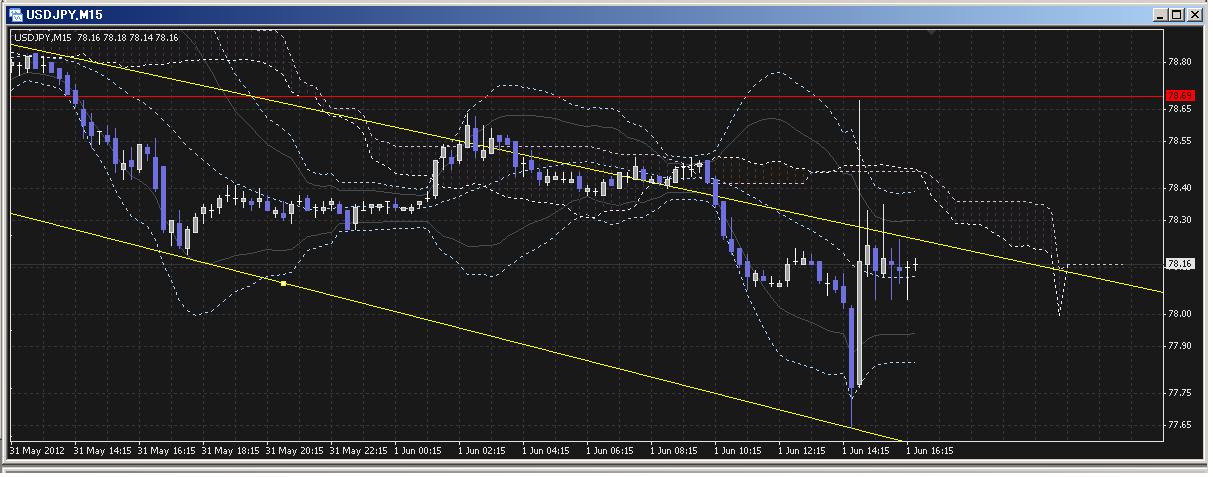Select the red 78.69 price level tag
Viewport: 1213px width, 477px height.
click(1180, 96)
